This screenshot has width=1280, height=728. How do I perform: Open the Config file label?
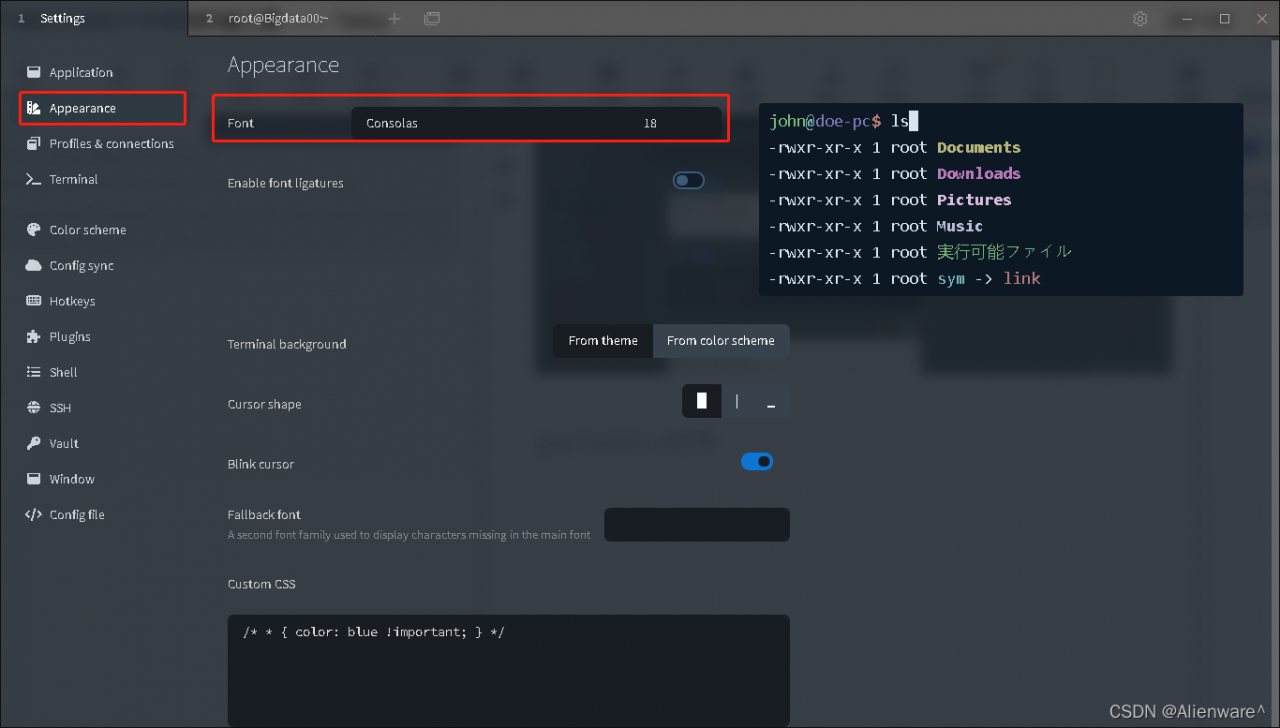[77, 515]
